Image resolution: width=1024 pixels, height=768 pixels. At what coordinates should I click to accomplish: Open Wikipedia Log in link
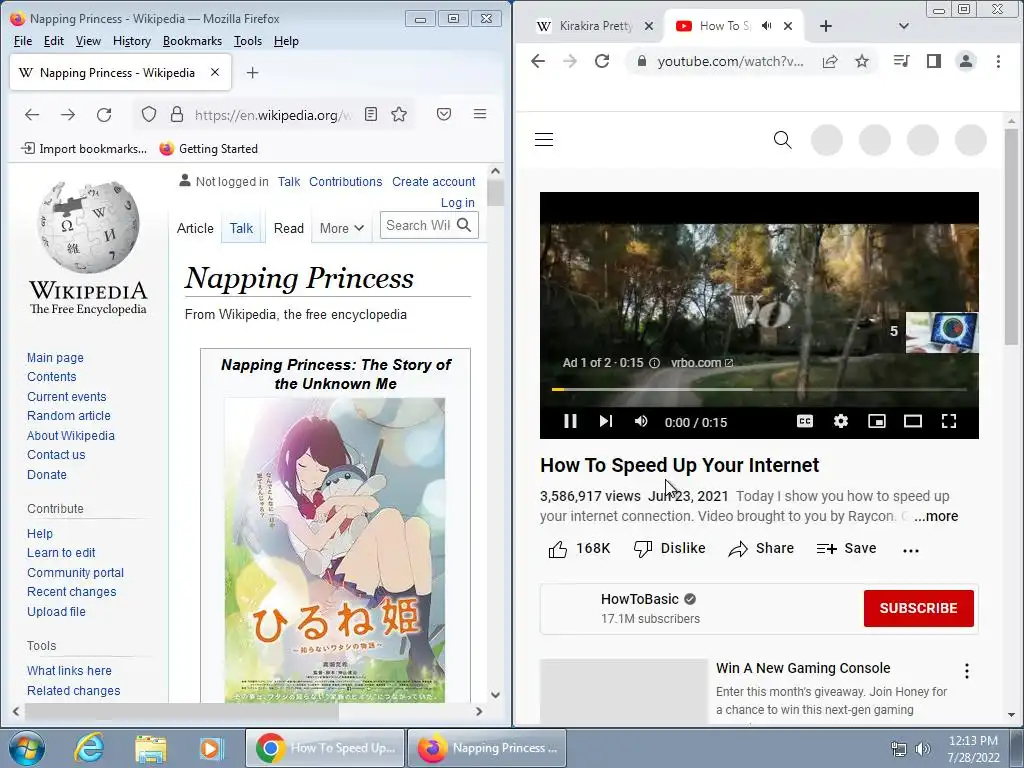tap(458, 202)
